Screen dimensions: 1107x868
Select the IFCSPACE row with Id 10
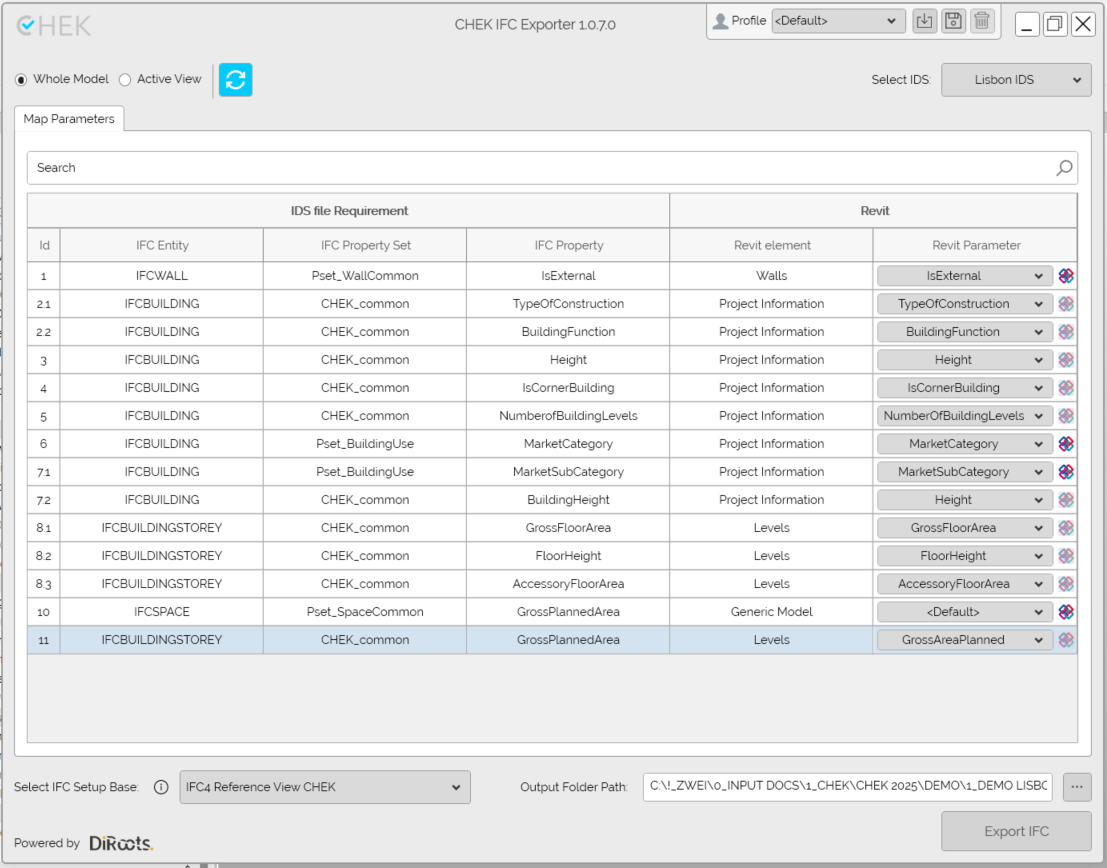point(365,612)
